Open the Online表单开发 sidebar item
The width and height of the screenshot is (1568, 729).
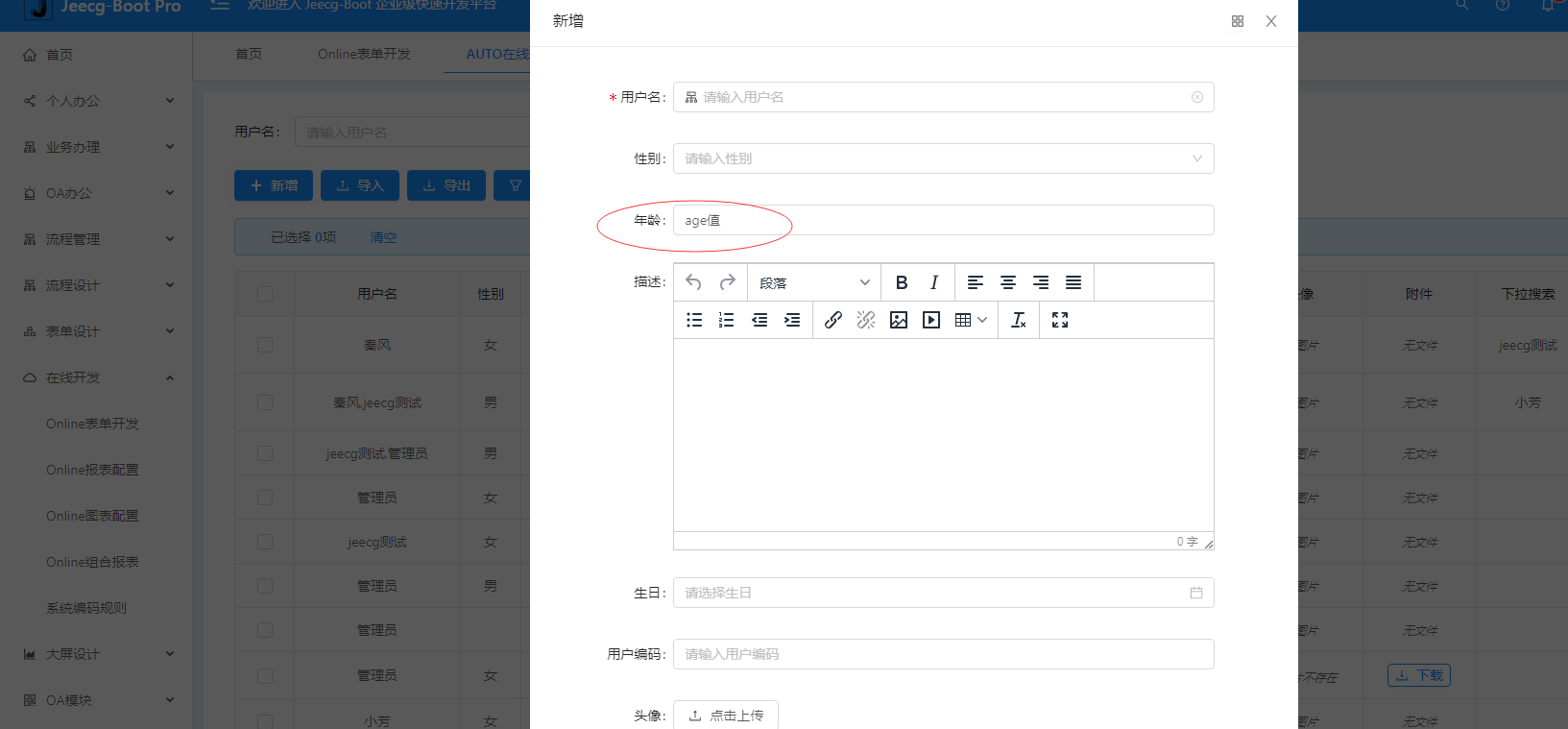pyautogui.click(x=92, y=424)
